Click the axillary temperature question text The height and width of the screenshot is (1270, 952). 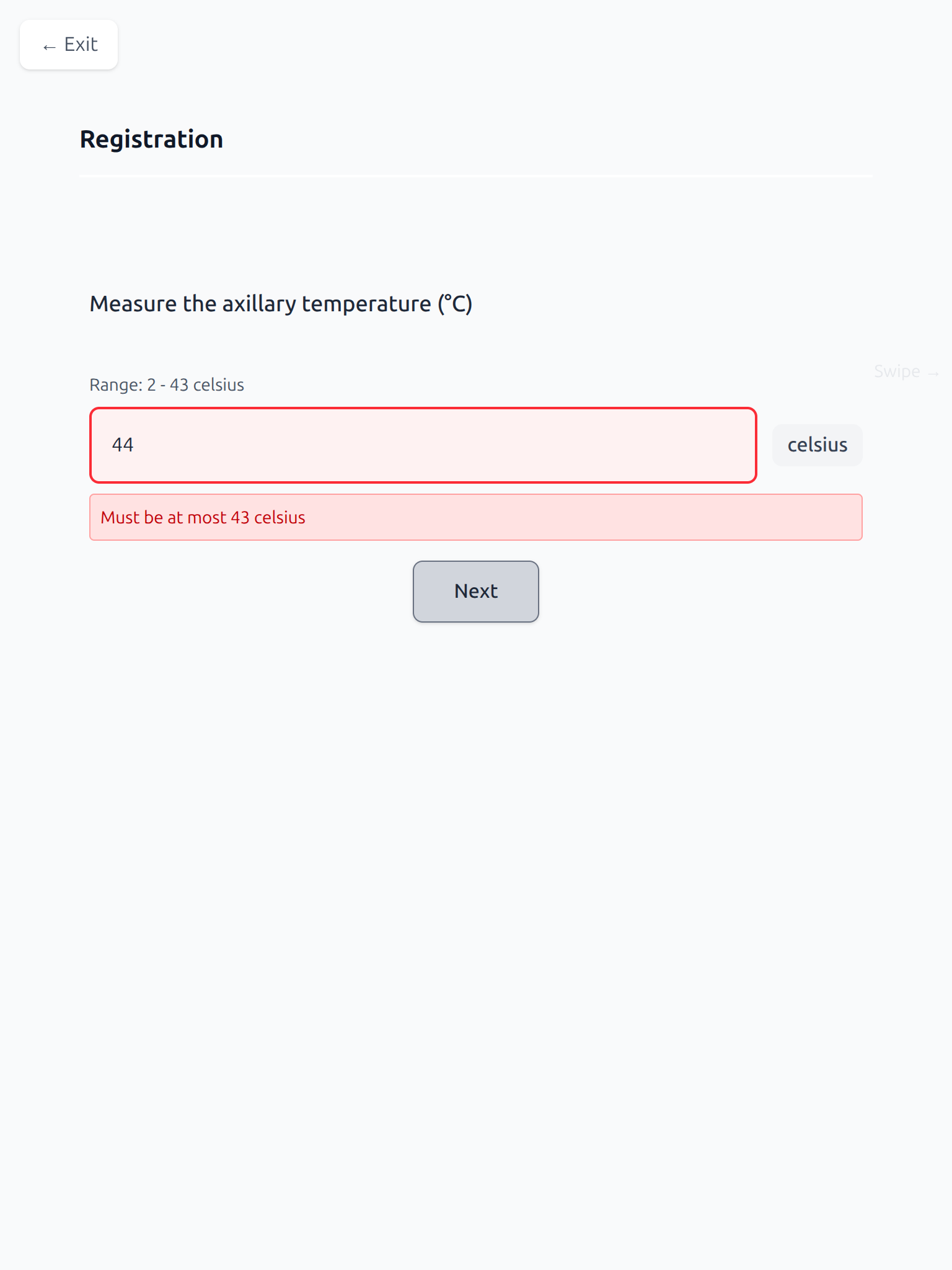(x=281, y=303)
